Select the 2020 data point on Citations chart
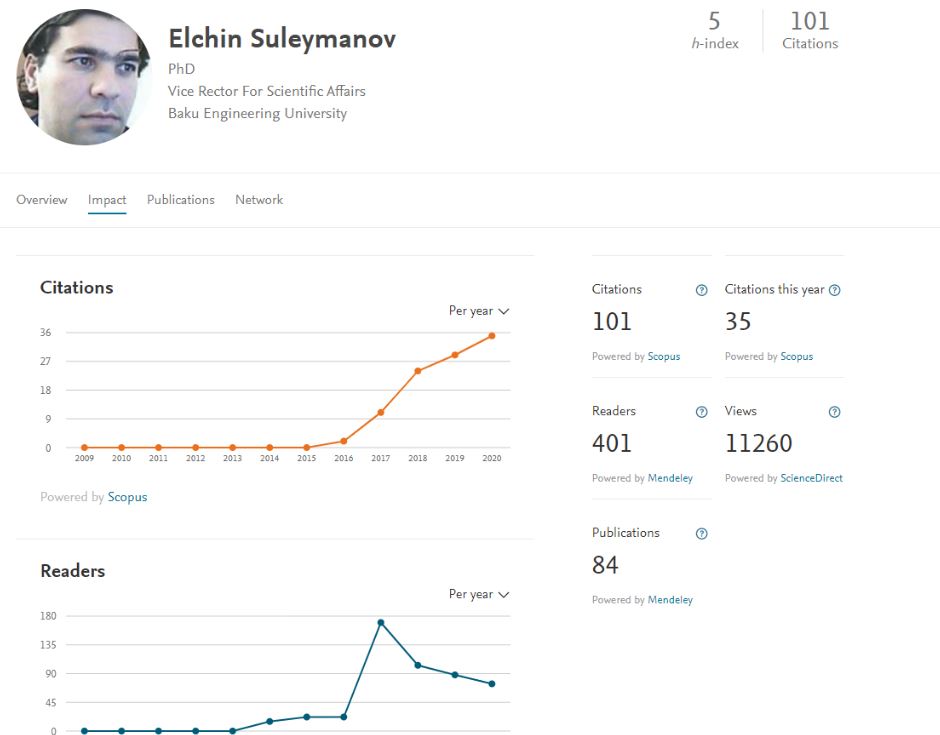Image resolution: width=940 pixels, height=735 pixels. point(492,336)
